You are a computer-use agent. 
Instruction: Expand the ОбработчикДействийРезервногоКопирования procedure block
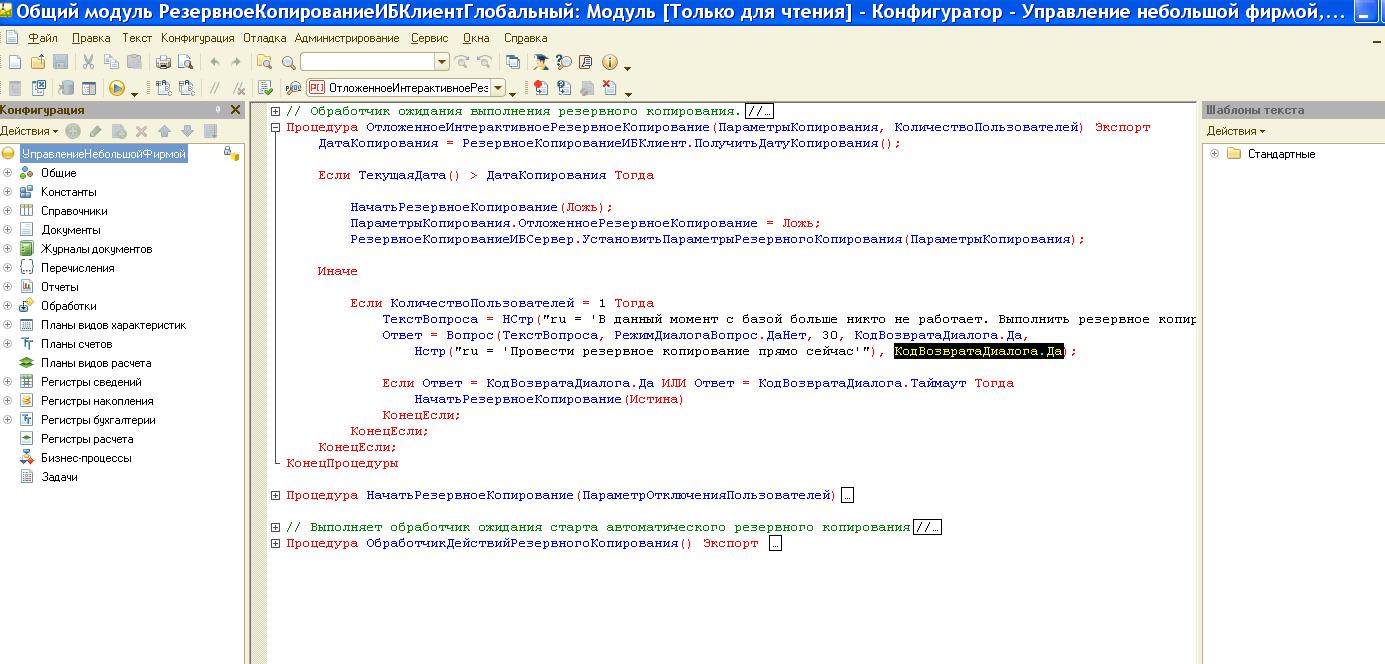(x=276, y=543)
